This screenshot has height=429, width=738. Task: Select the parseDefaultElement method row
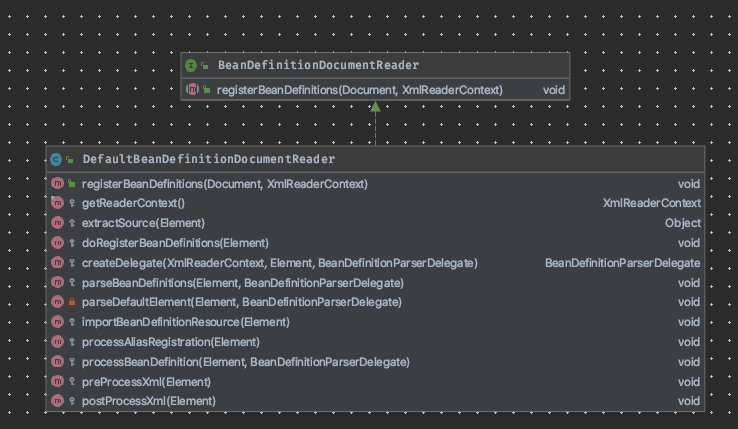click(375, 302)
